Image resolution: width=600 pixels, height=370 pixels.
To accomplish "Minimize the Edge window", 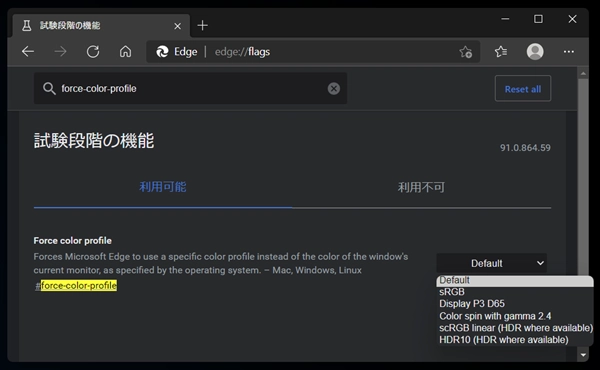I will [x=505, y=19].
